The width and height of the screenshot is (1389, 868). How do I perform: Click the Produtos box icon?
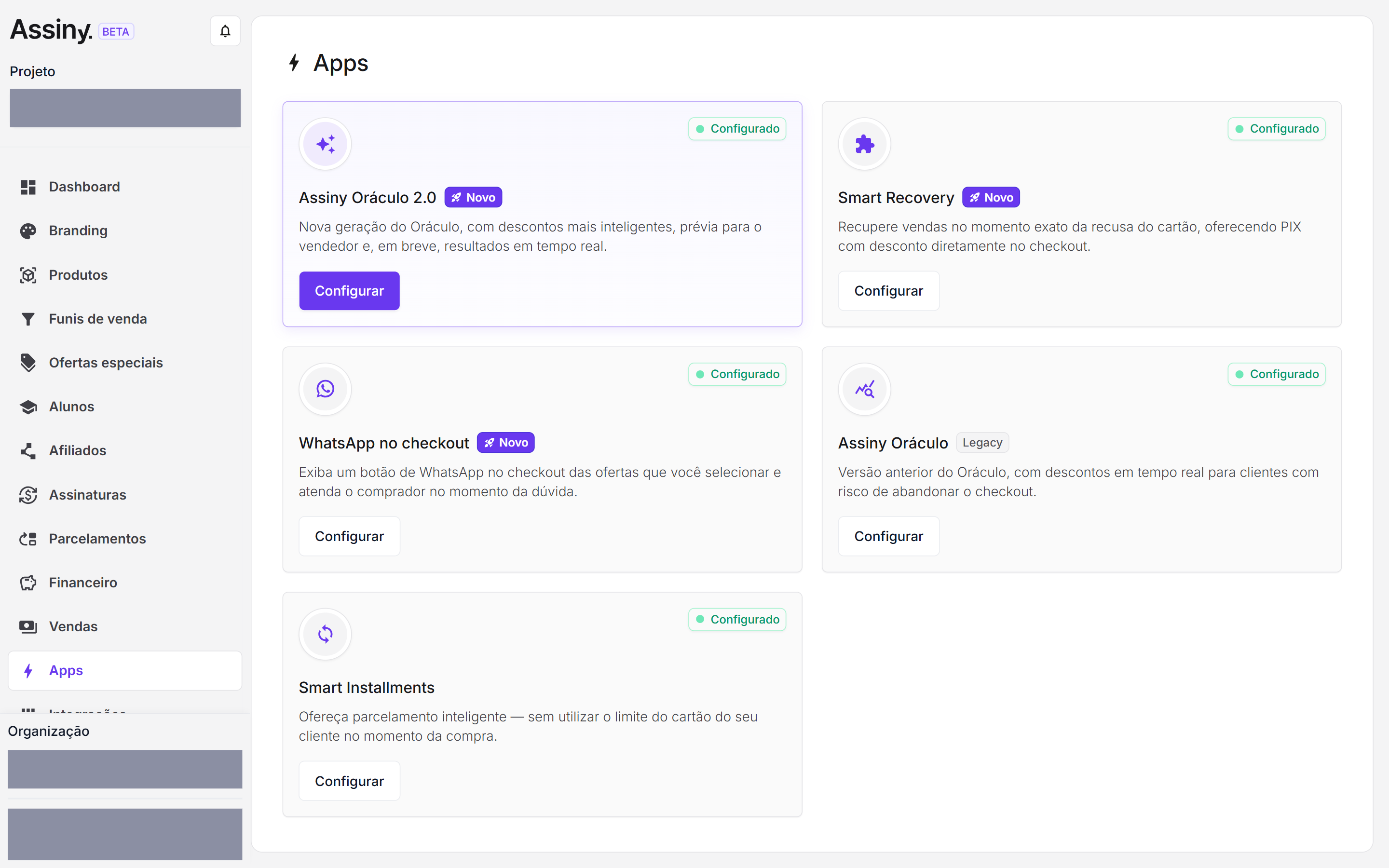28,275
